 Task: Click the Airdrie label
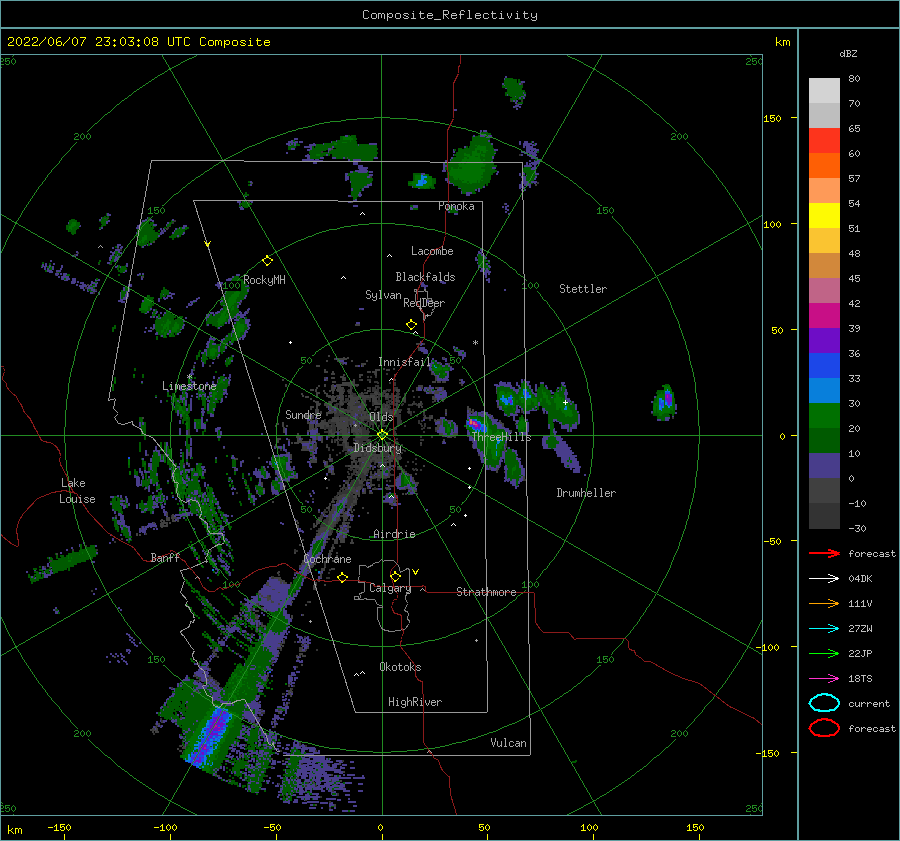[394, 534]
